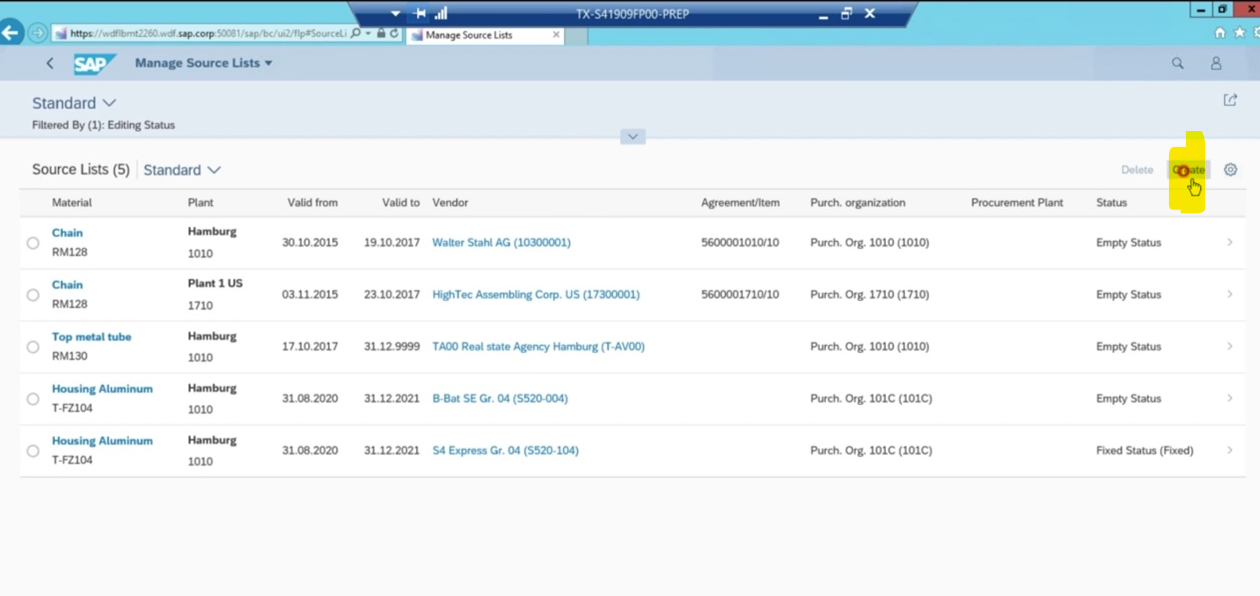This screenshot has height=596, width=1260.
Task: Navigate into TA00 Real state Agency row chevron
Action: 1230,347
